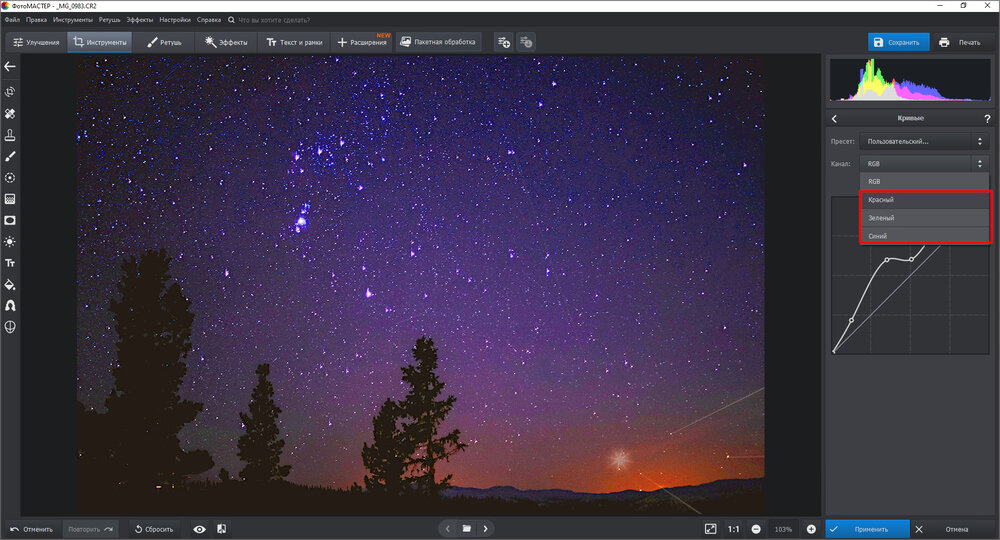Open the Пресет dropdown

[x=925, y=141]
